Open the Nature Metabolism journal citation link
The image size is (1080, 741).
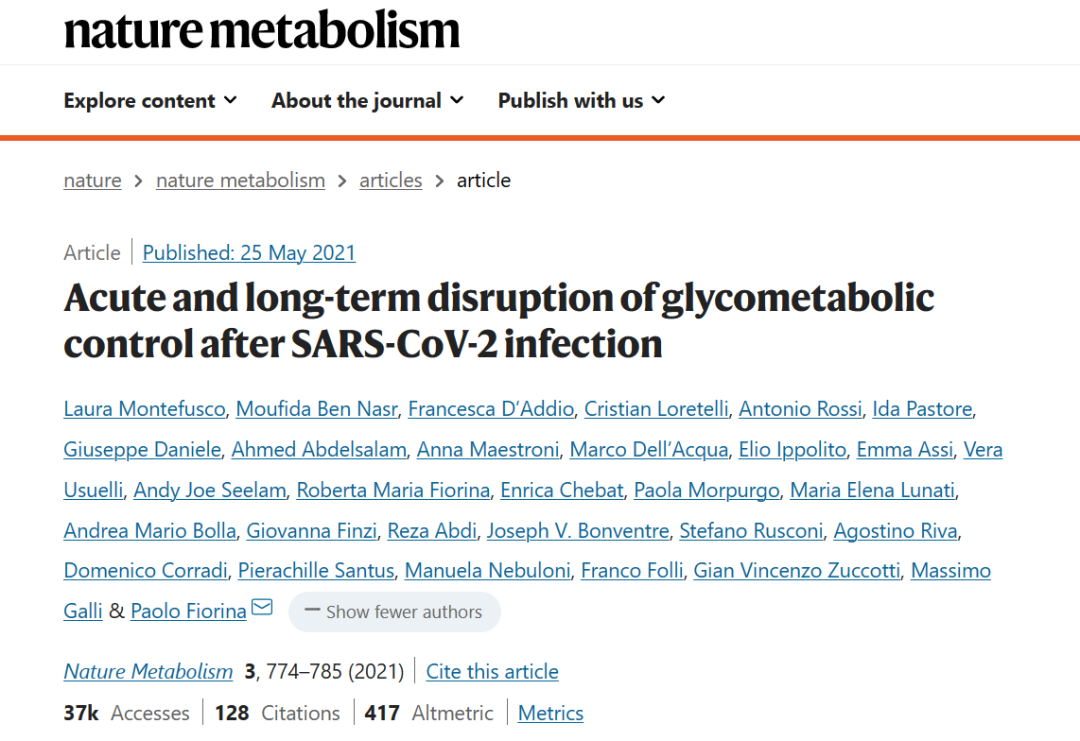(x=148, y=671)
